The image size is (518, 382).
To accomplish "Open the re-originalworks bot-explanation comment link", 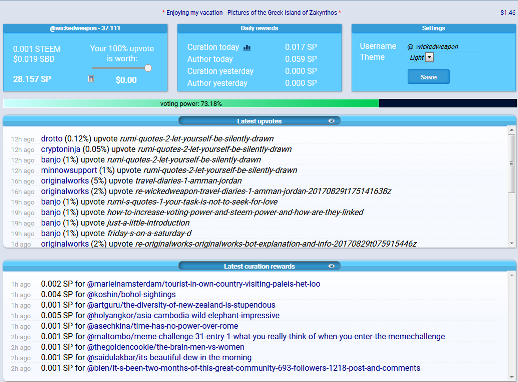I will click(x=276, y=244).
